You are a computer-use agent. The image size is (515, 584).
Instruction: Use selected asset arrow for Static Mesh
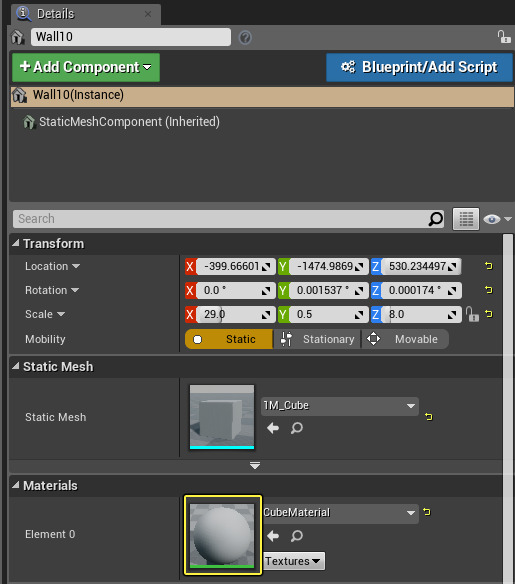pyautogui.click(x=273, y=428)
